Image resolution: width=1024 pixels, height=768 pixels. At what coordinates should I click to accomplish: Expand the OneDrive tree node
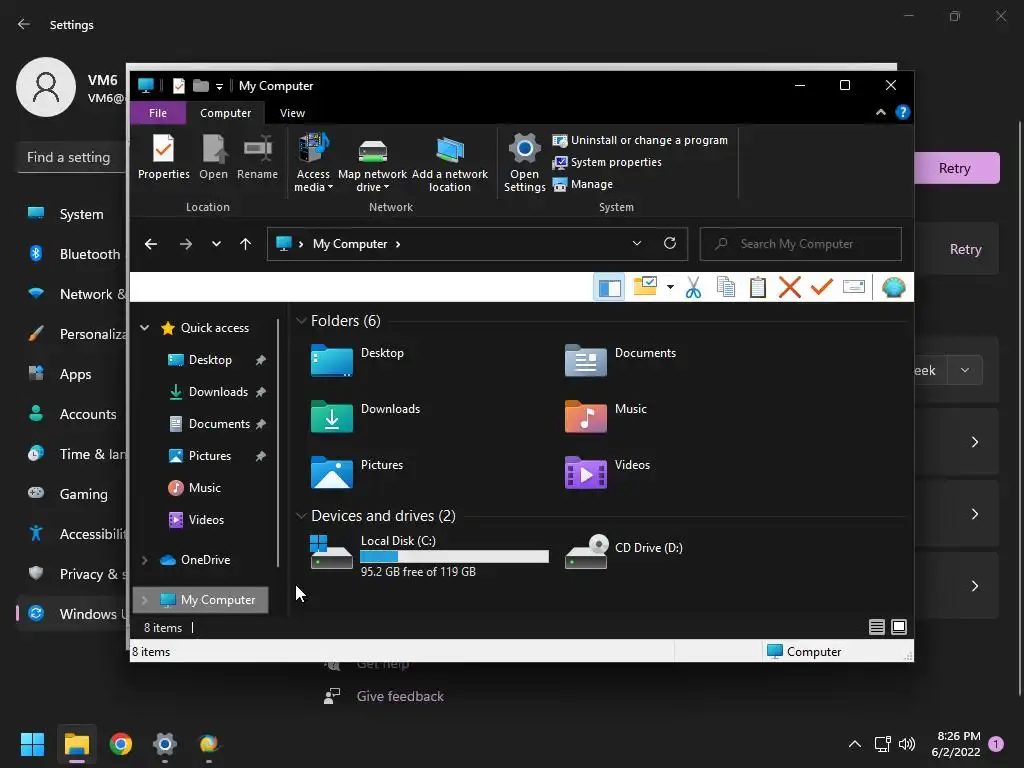[144, 560]
